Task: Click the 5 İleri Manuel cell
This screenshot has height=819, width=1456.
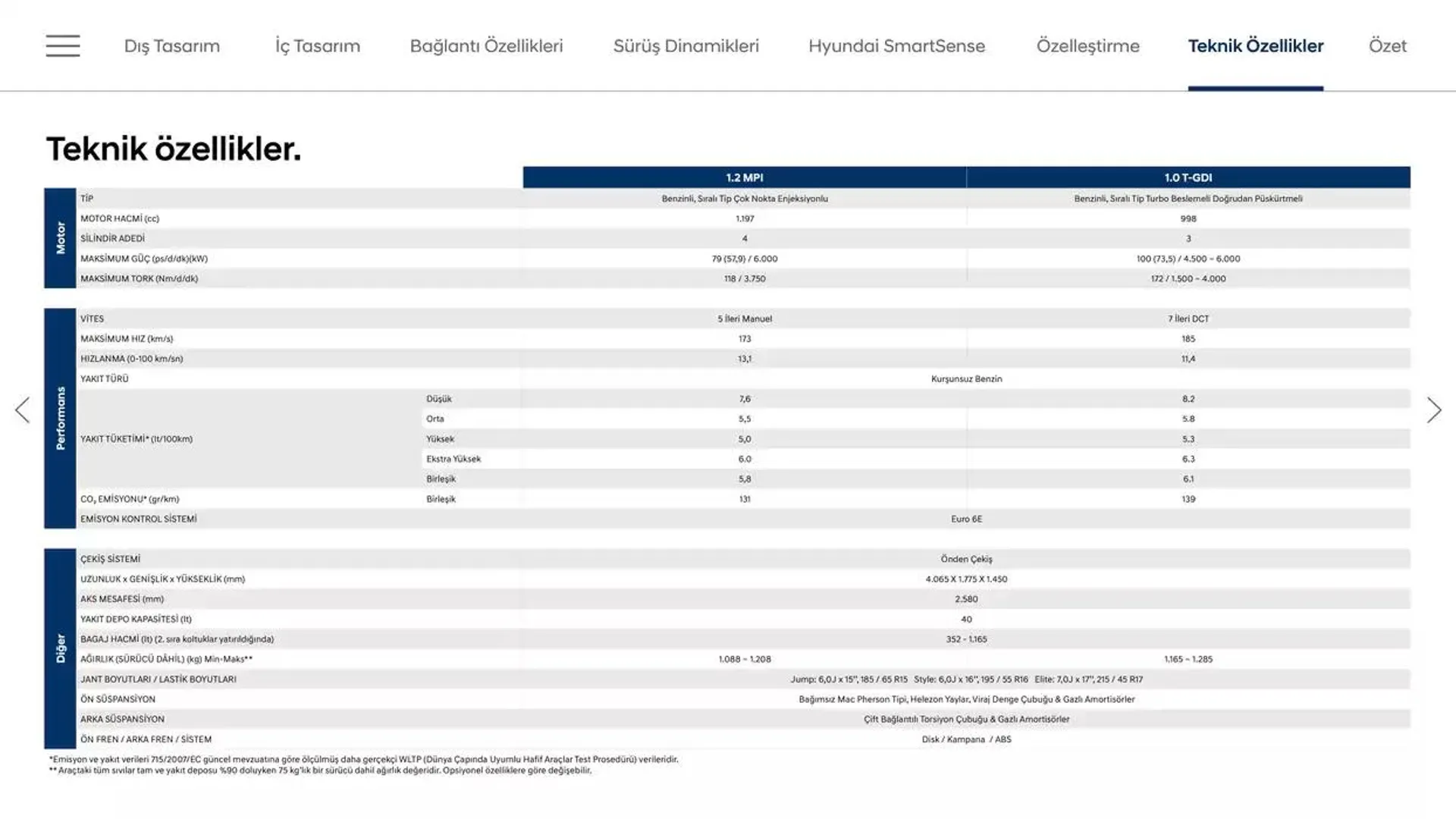Action: coord(745,318)
